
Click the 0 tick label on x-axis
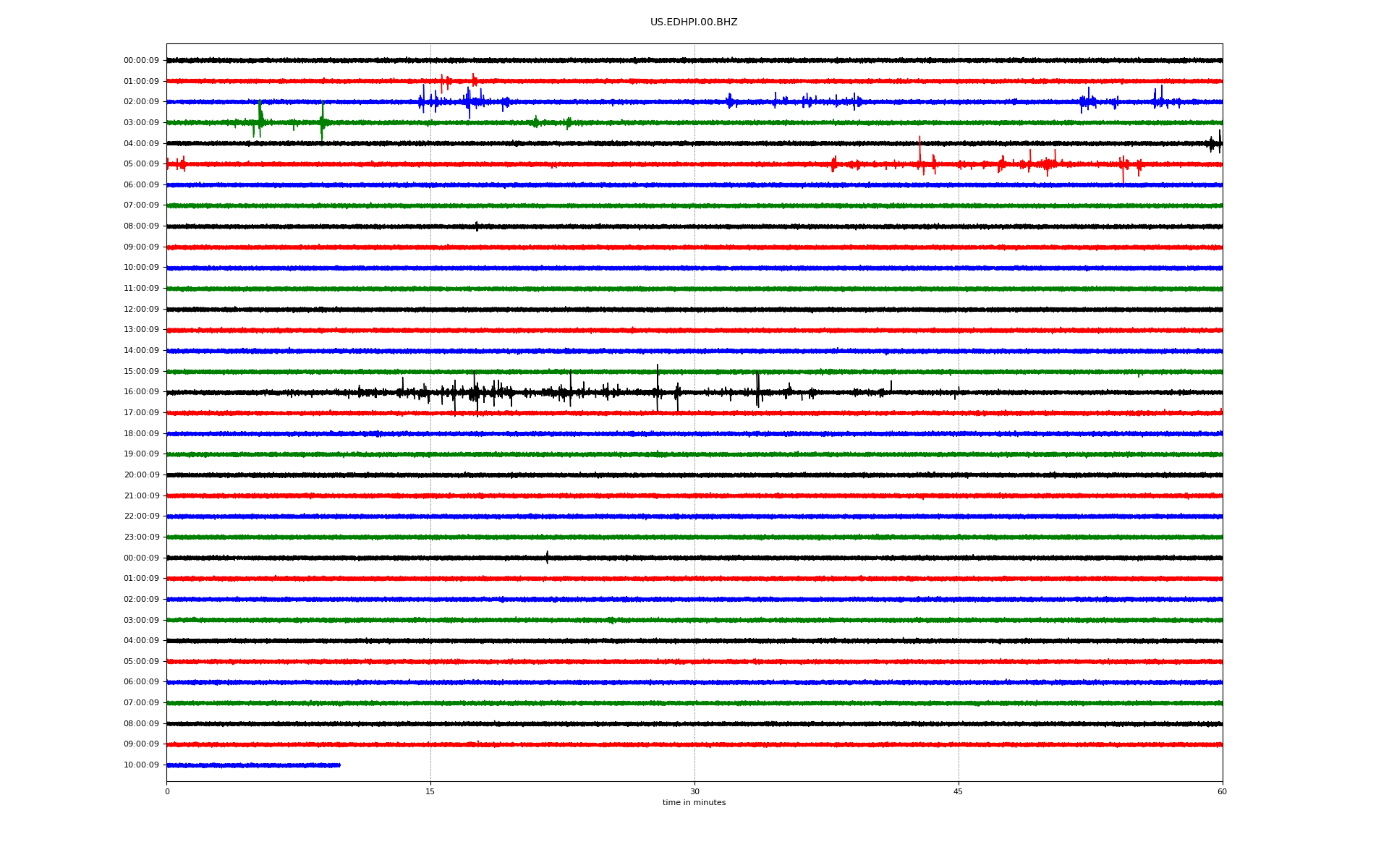click(x=167, y=791)
